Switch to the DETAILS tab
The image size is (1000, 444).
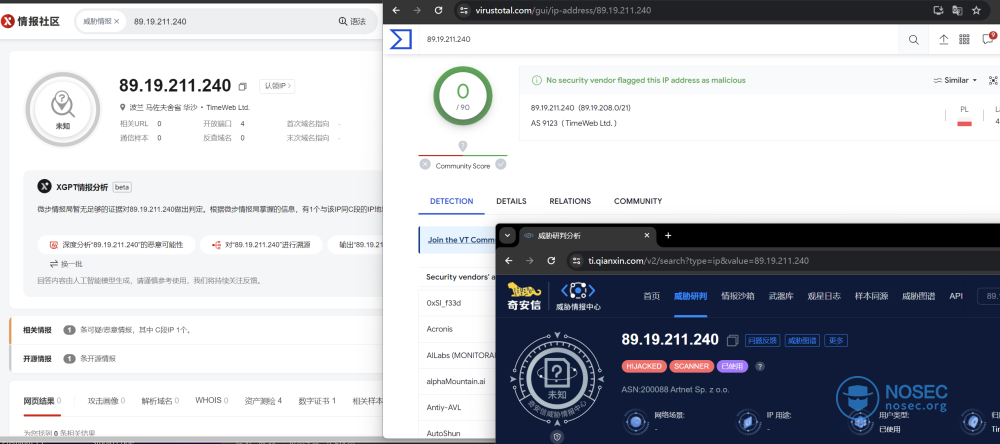pos(511,201)
